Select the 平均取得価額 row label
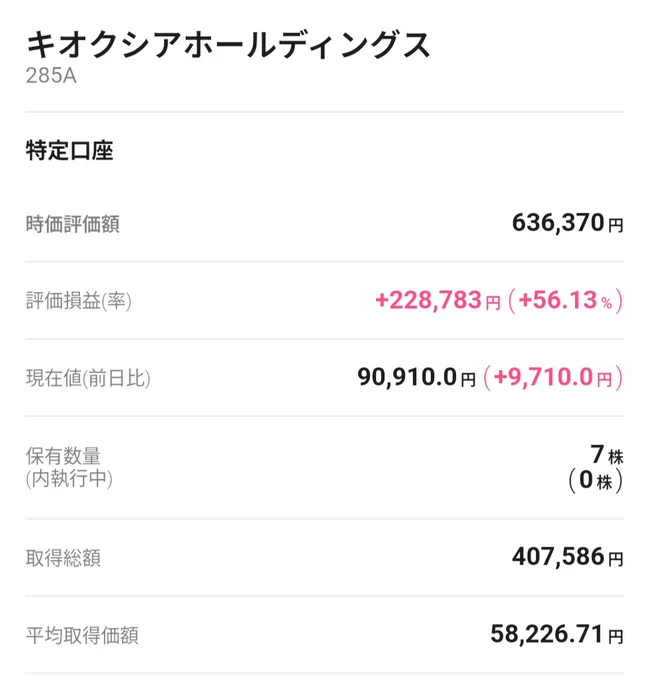Image resolution: width=649 pixels, height=680 pixels. pos(82,635)
